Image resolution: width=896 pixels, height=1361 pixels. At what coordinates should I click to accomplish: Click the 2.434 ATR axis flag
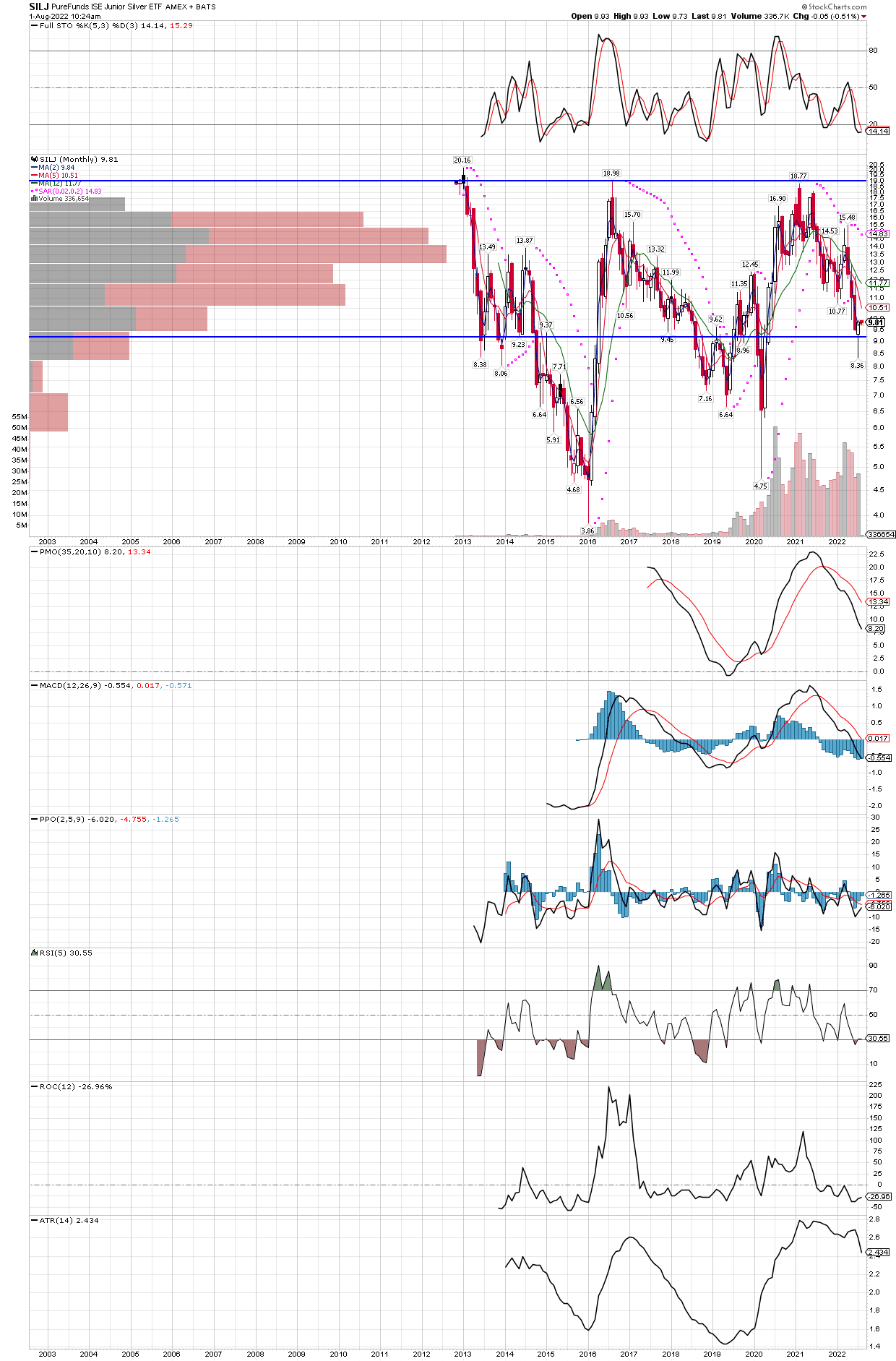point(878,1253)
